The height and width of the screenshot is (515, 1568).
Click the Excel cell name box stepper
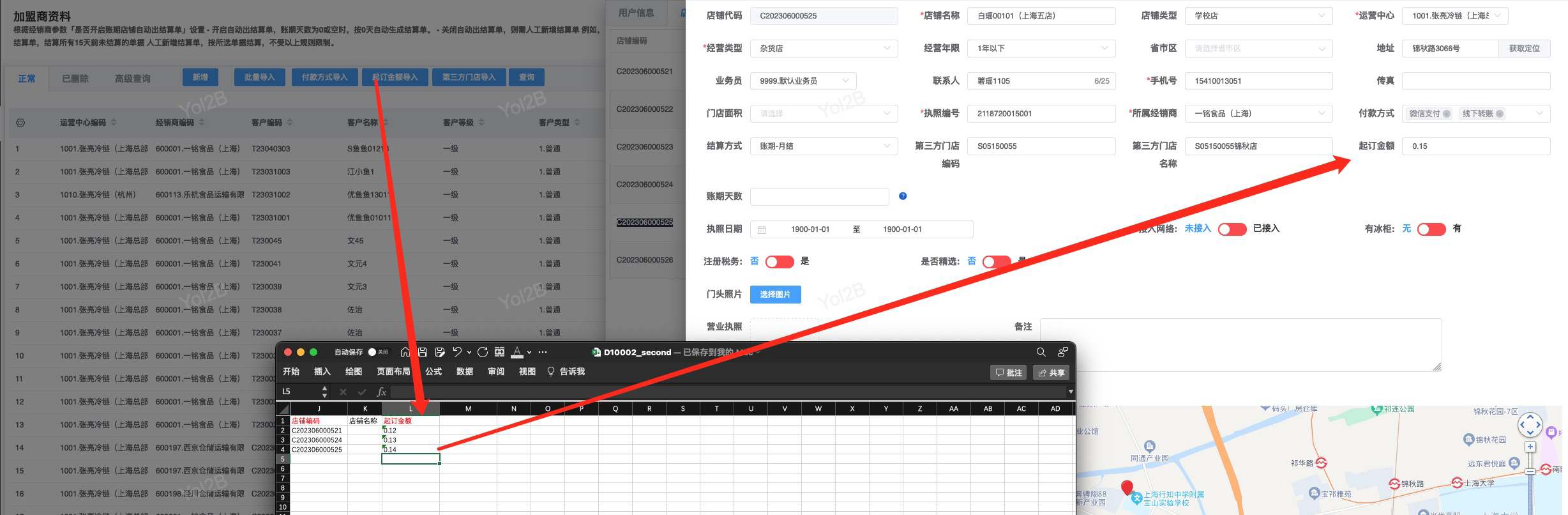pyautogui.click(x=324, y=392)
